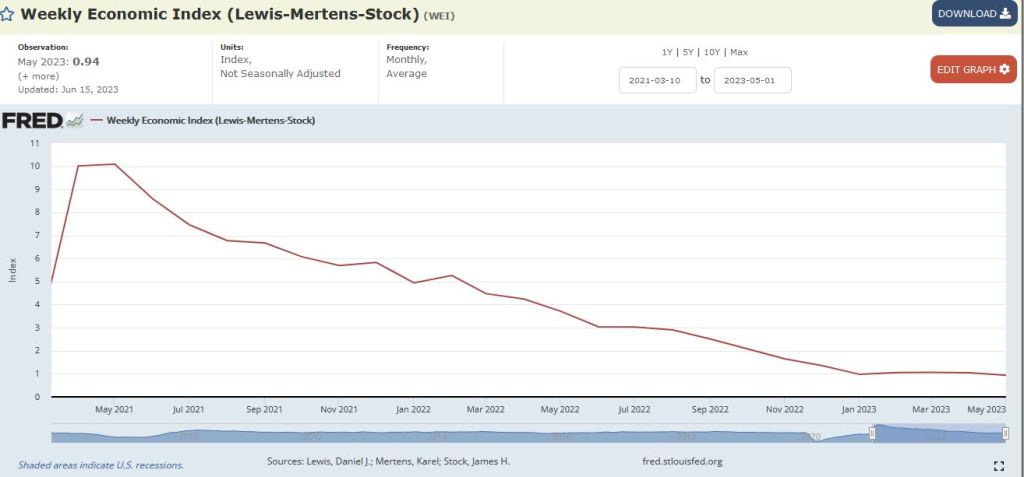Click the range navigator overview strip
This screenshot has width=1024, height=477.
450,434
